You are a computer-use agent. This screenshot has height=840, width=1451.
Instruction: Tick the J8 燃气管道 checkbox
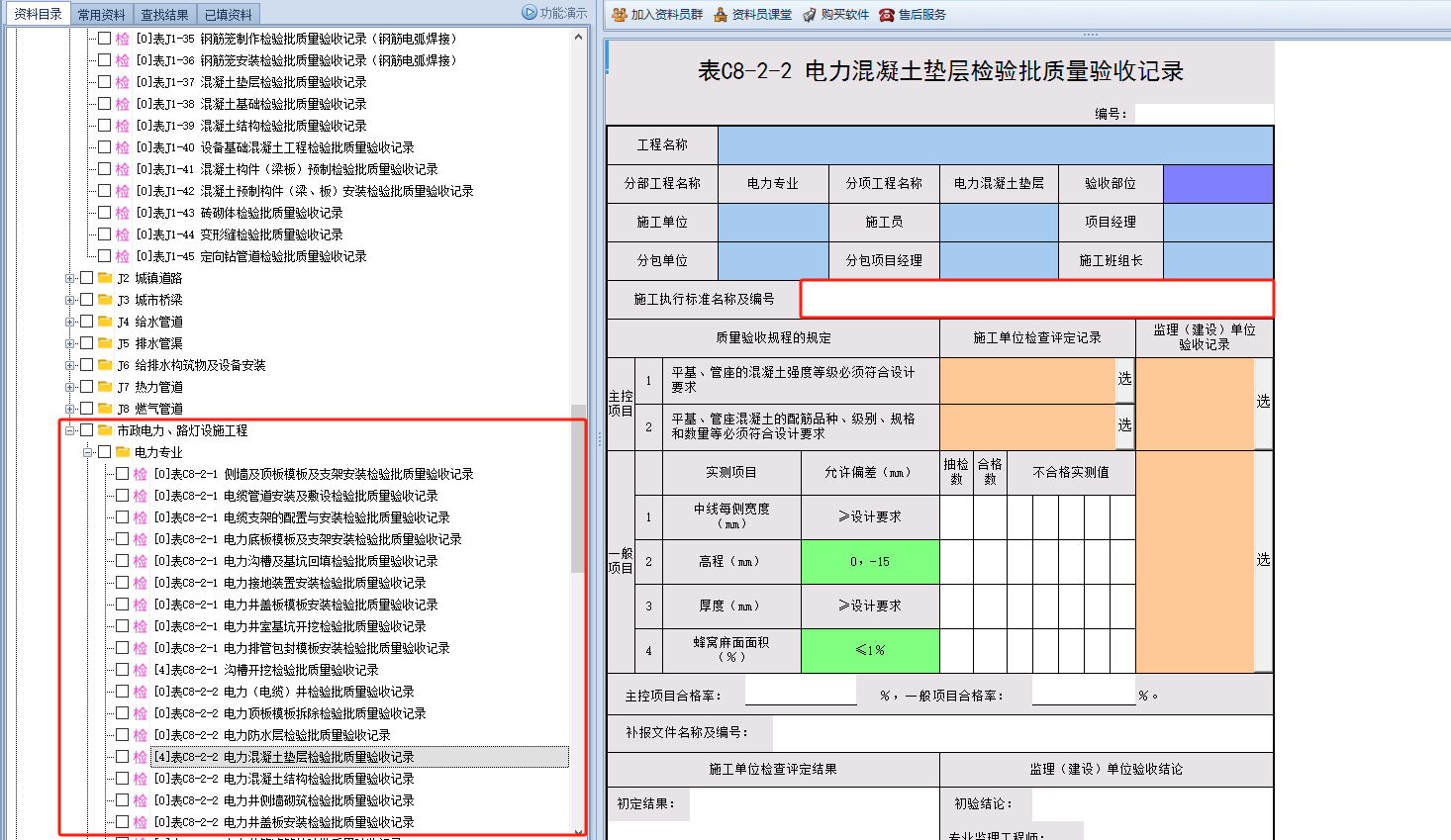pyautogui.click(x=86, y=409)
